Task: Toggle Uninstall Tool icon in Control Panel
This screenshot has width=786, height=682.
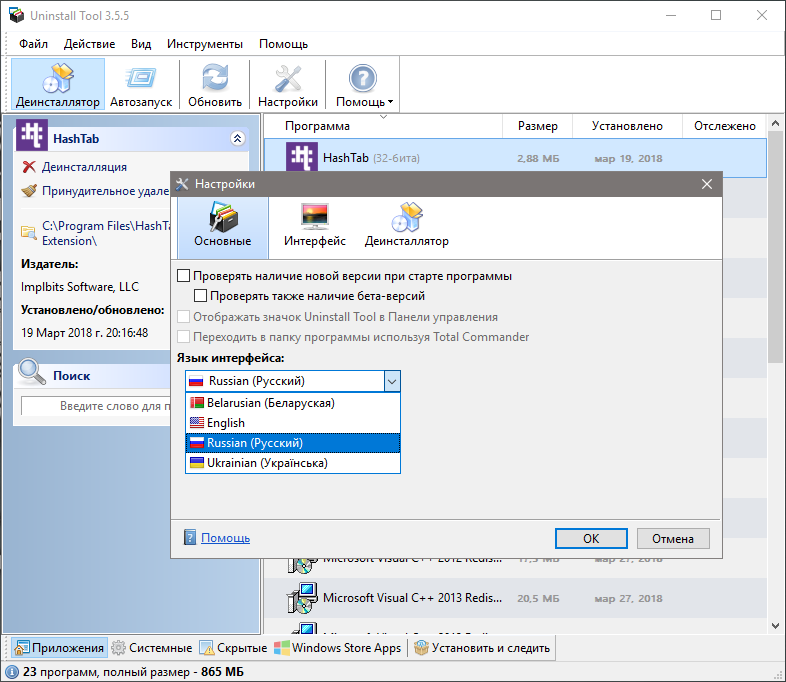Action: pos(184,317)
